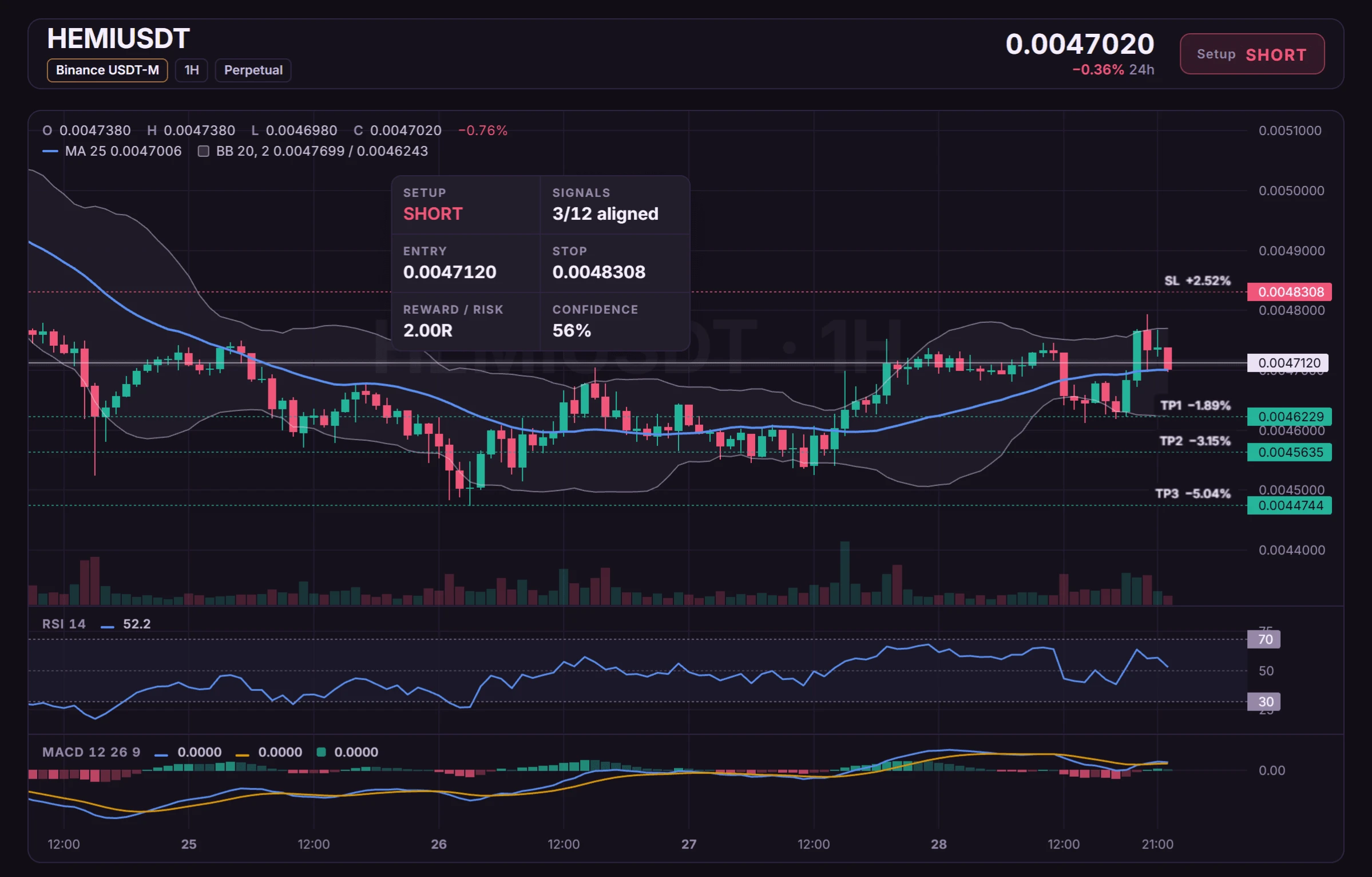Click the TP3 −5.04% label

coord(1193,493)
